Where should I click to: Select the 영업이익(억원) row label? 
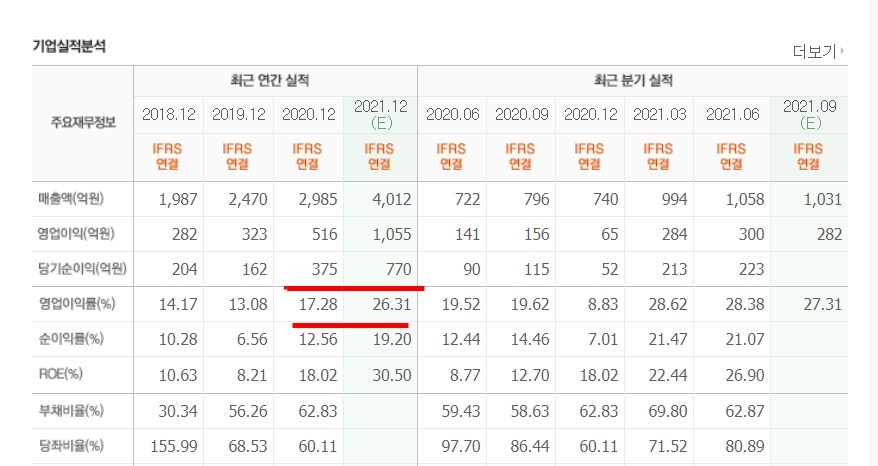click(76, 234)
